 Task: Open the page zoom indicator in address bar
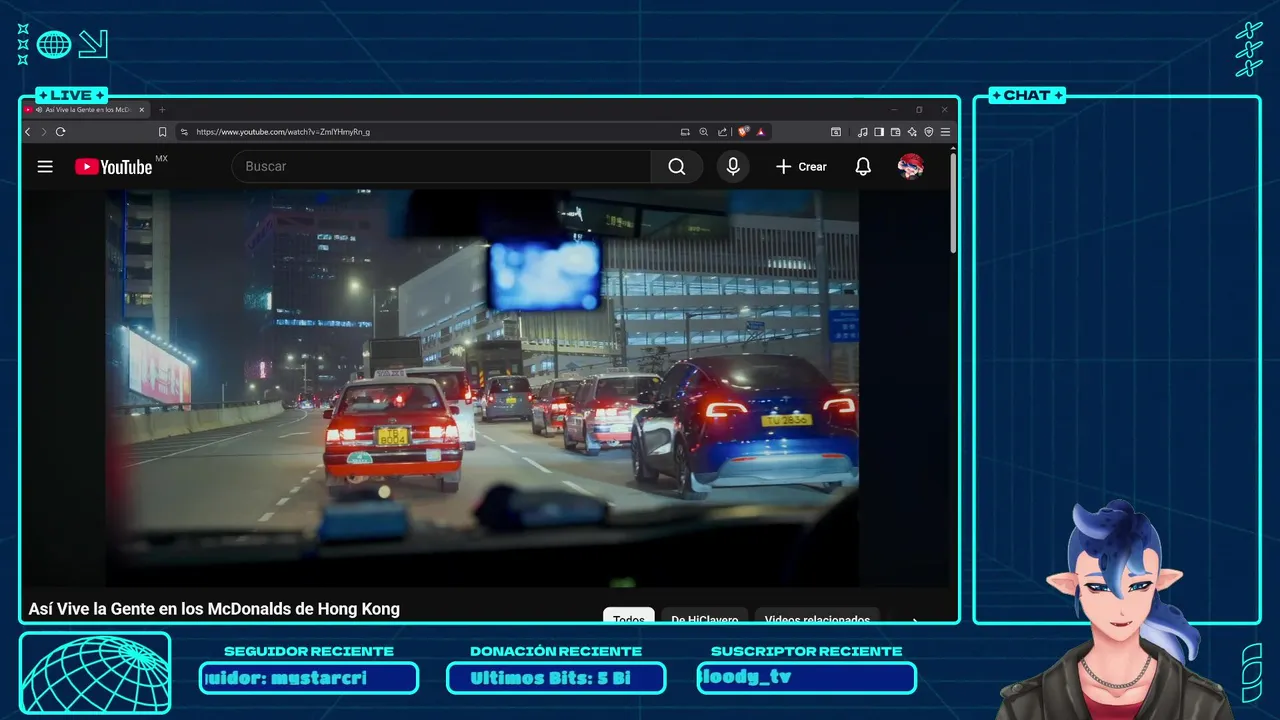704,132
